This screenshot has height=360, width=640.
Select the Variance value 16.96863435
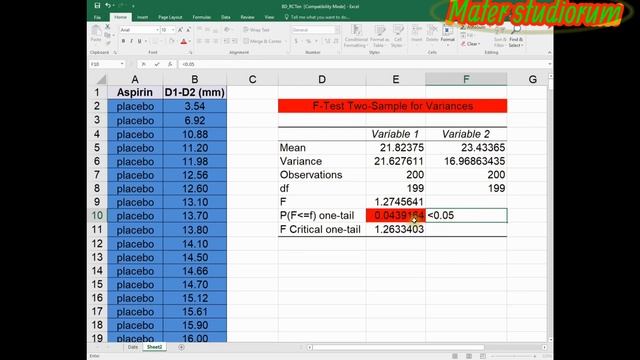[x=466, y=161]
